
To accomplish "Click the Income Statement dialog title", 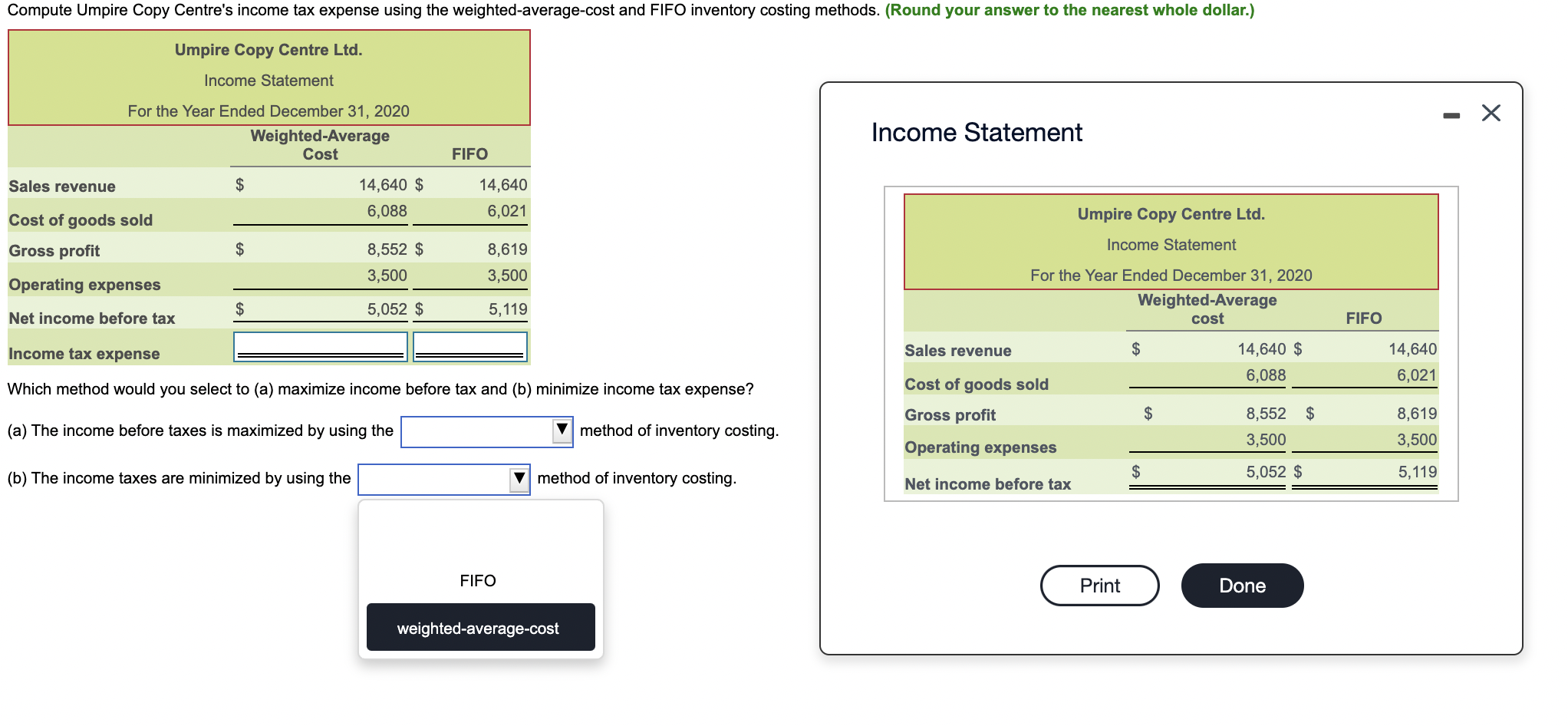I will [977, 133].
